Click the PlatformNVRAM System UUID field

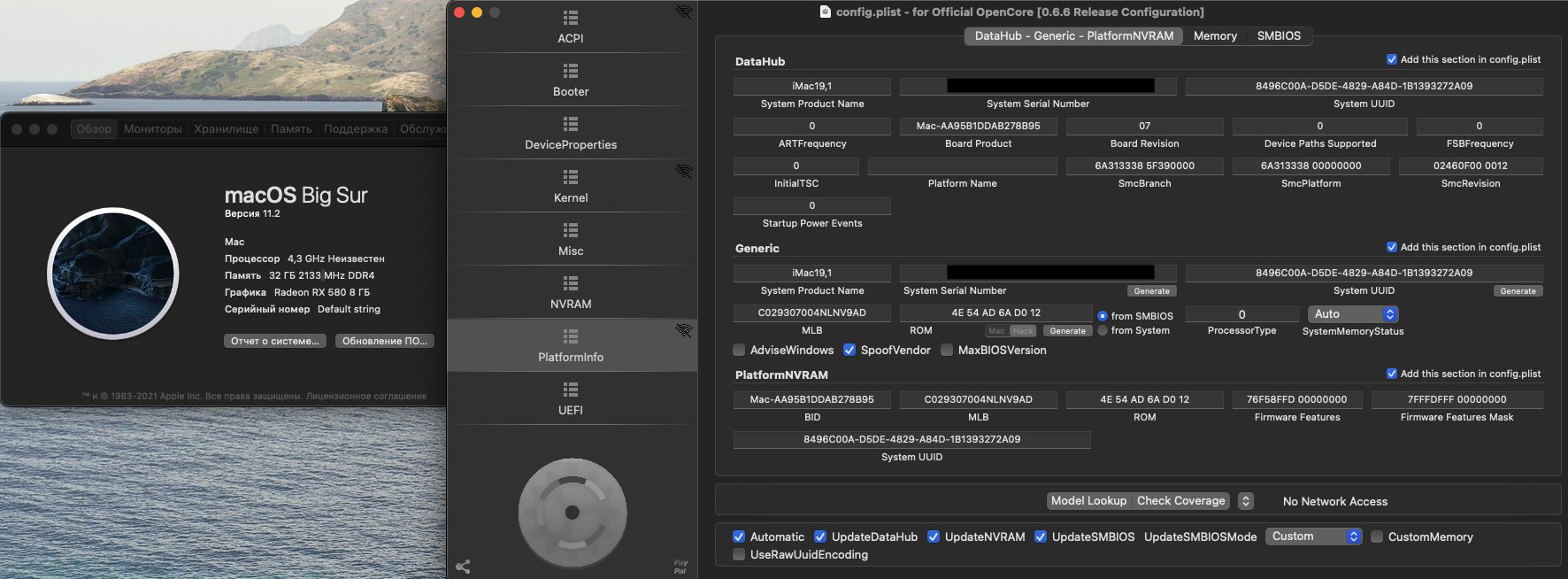click(x=912, y=439)
